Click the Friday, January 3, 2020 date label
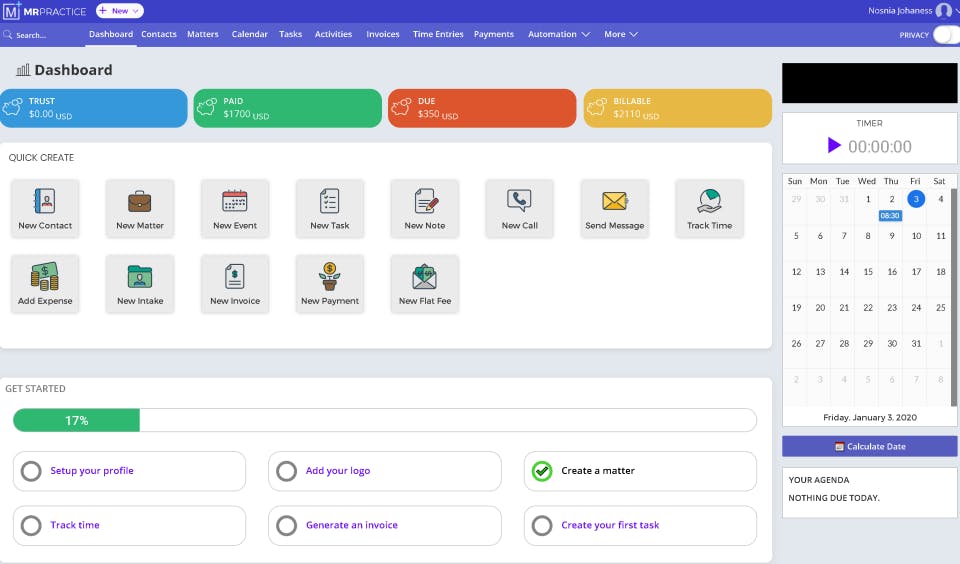The image size is (960, 564). coord(869,418)
